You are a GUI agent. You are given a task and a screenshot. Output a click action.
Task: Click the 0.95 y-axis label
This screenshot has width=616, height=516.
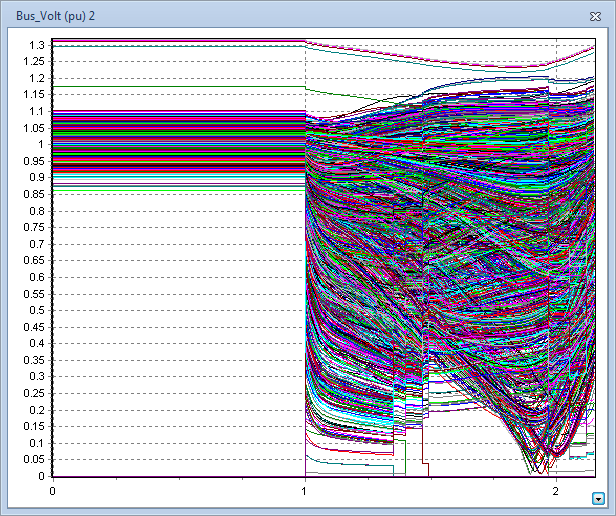point(34,161)
